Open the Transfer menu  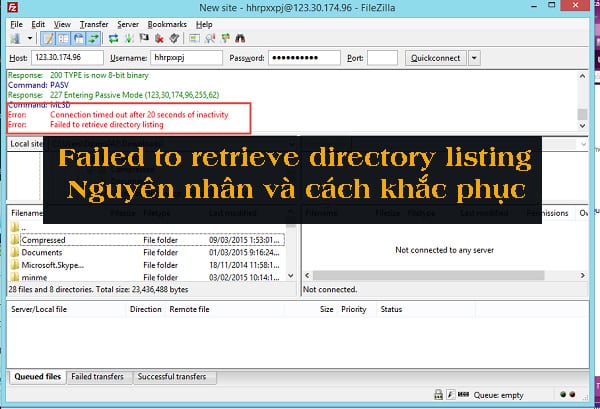94,24
